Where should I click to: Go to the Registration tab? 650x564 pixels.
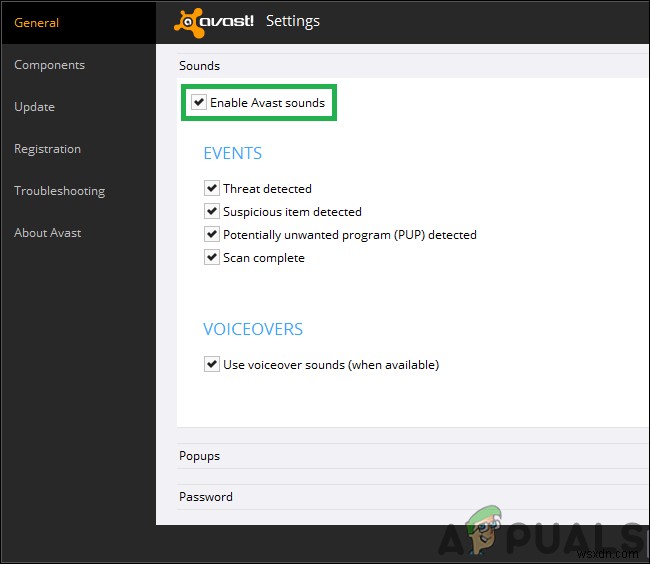47,149
